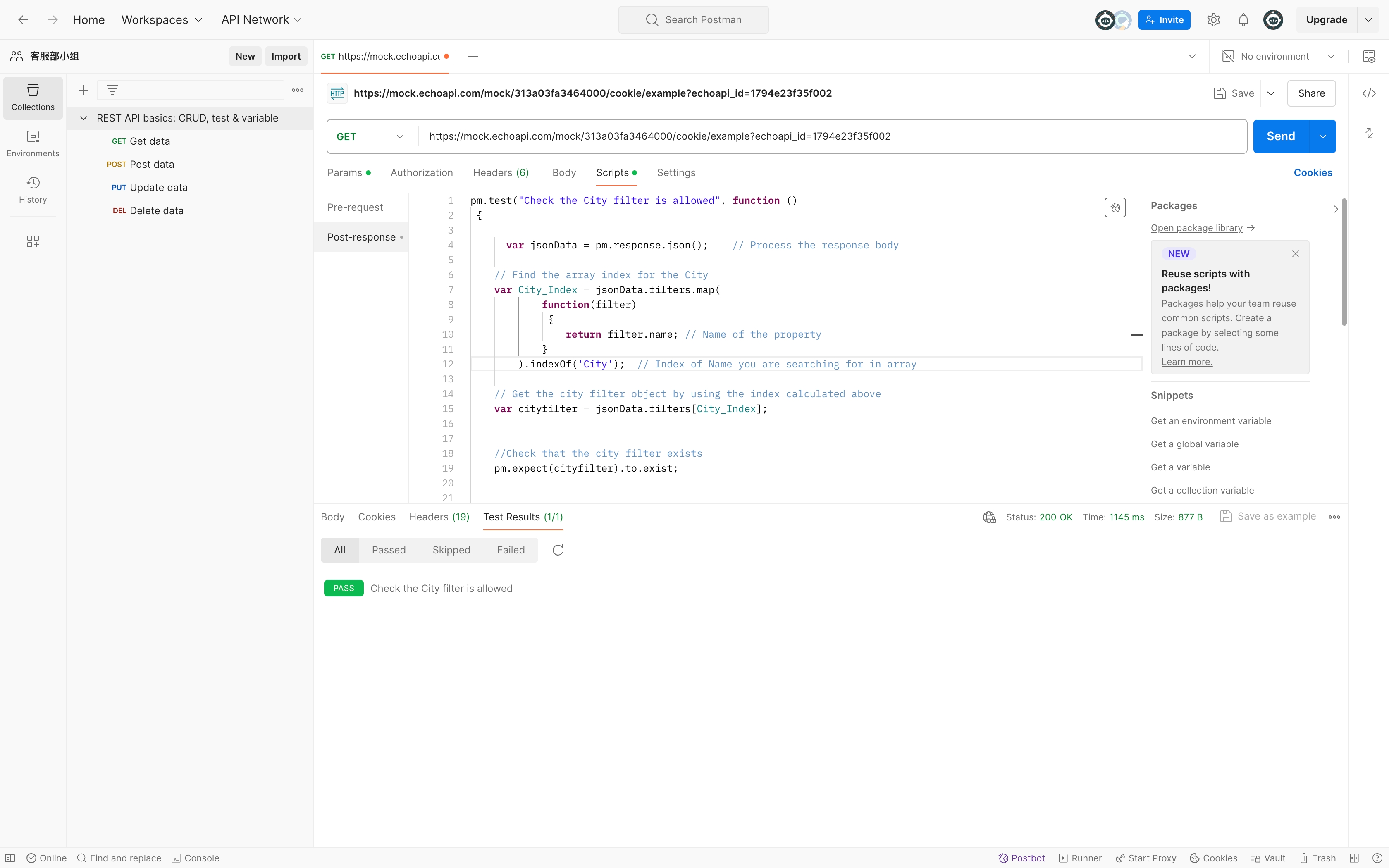Click the Failed filter tab in results
1389x868 pixels.
(x=510, y=549)
